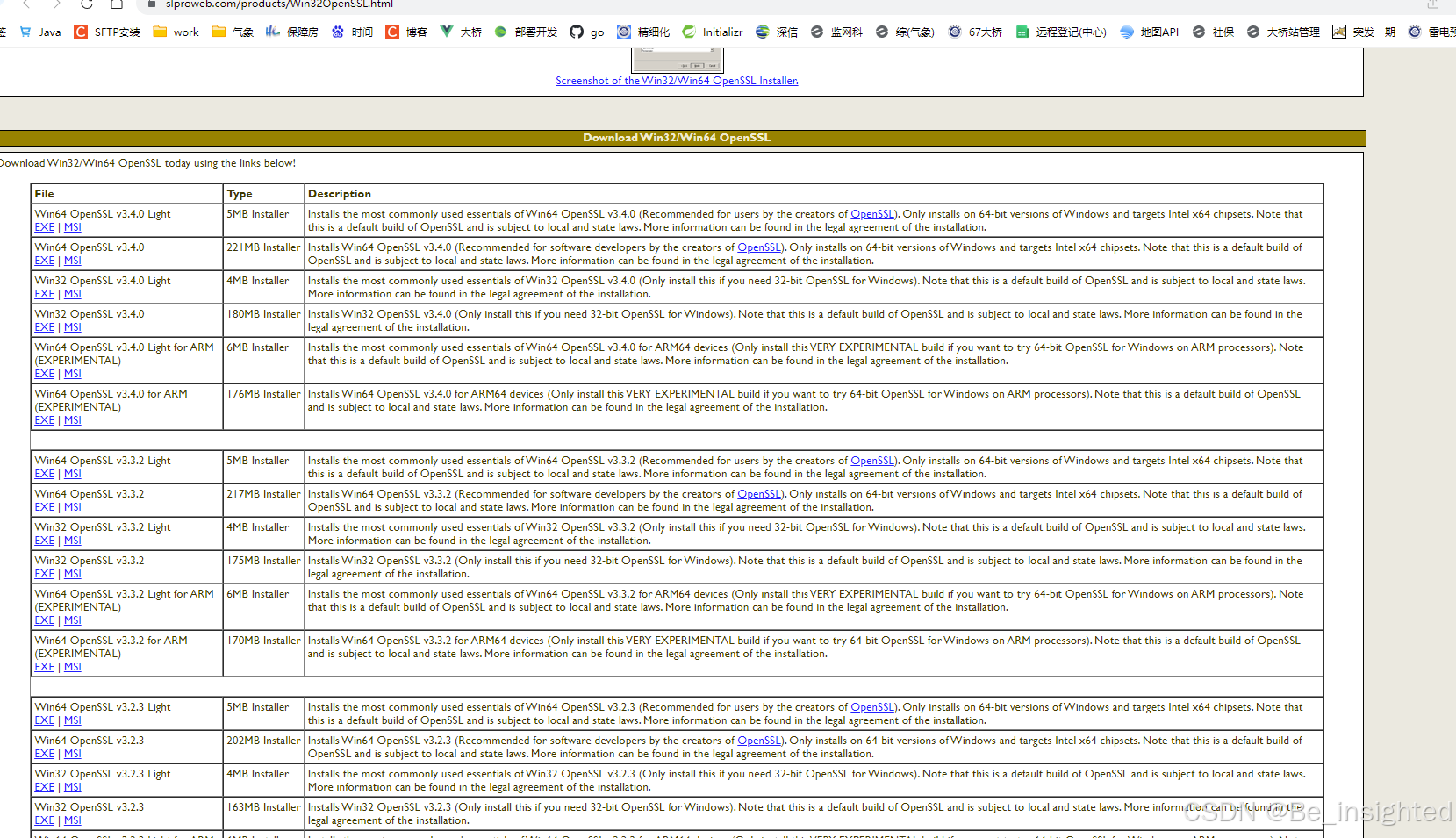This screenshot has width=1456, height=838.
Task: Download EXE for Win32 OpenSSL v3.3.2 Light
Action: (45, 541)
